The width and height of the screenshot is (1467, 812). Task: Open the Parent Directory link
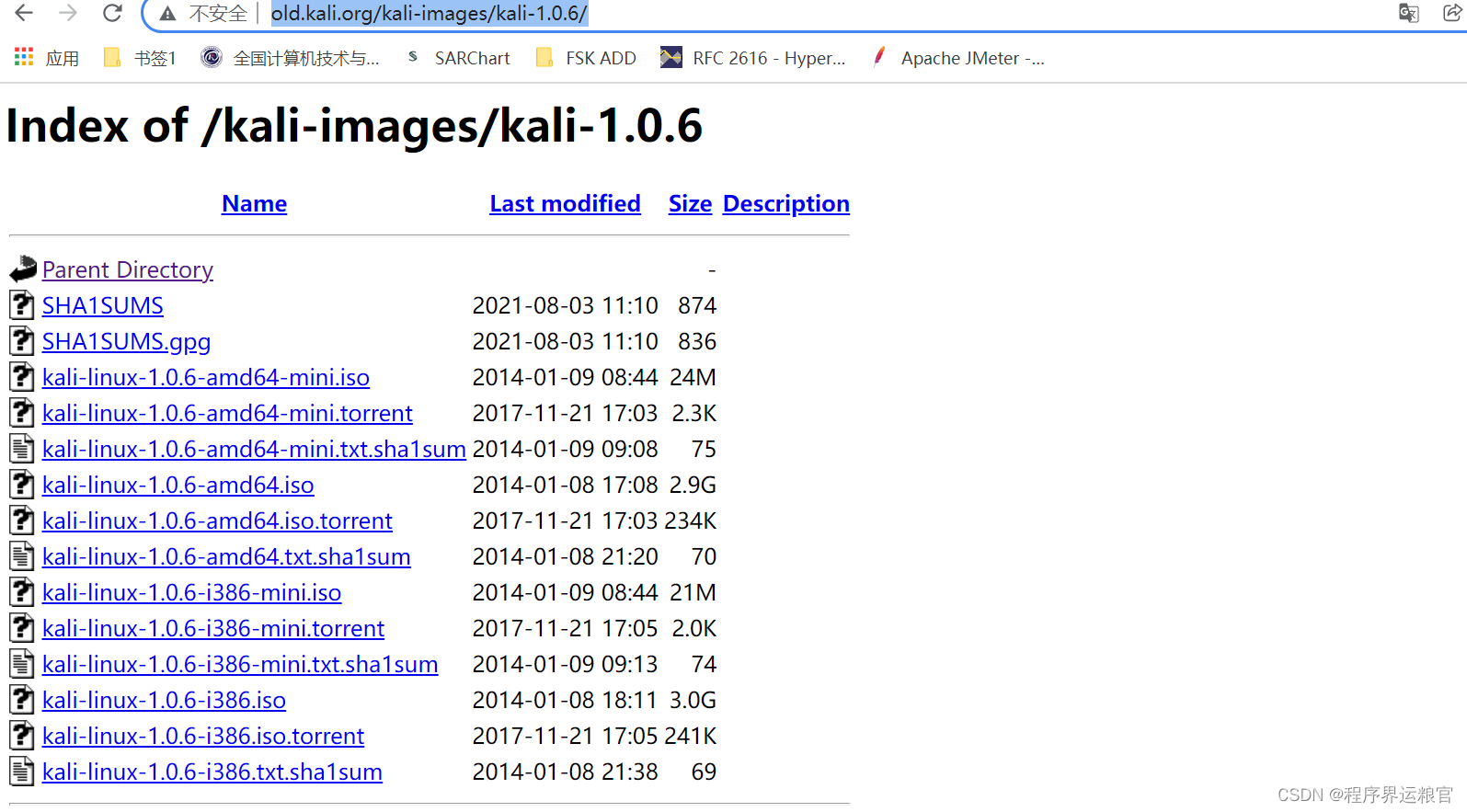click(128, 269)
